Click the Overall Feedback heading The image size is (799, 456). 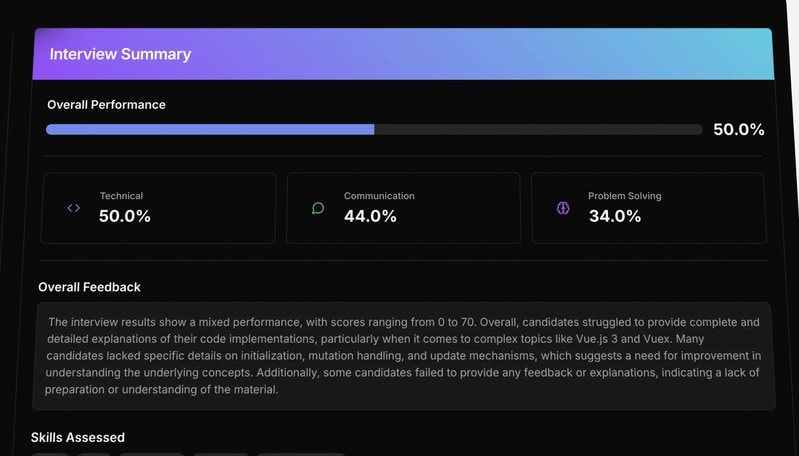pos(89,287)
